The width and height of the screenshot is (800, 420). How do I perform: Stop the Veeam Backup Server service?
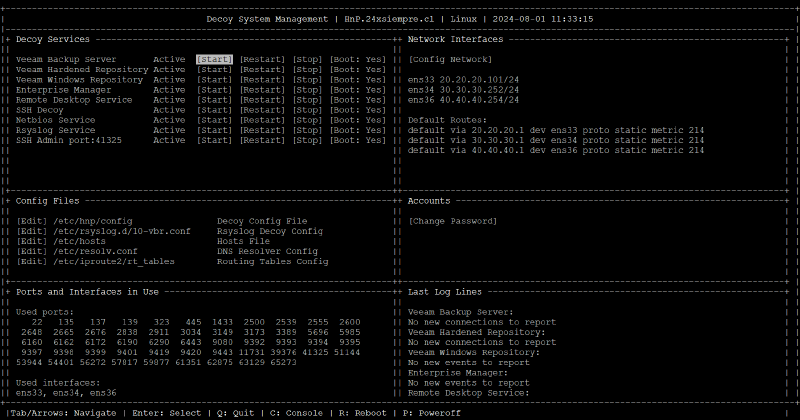[307, 59]
